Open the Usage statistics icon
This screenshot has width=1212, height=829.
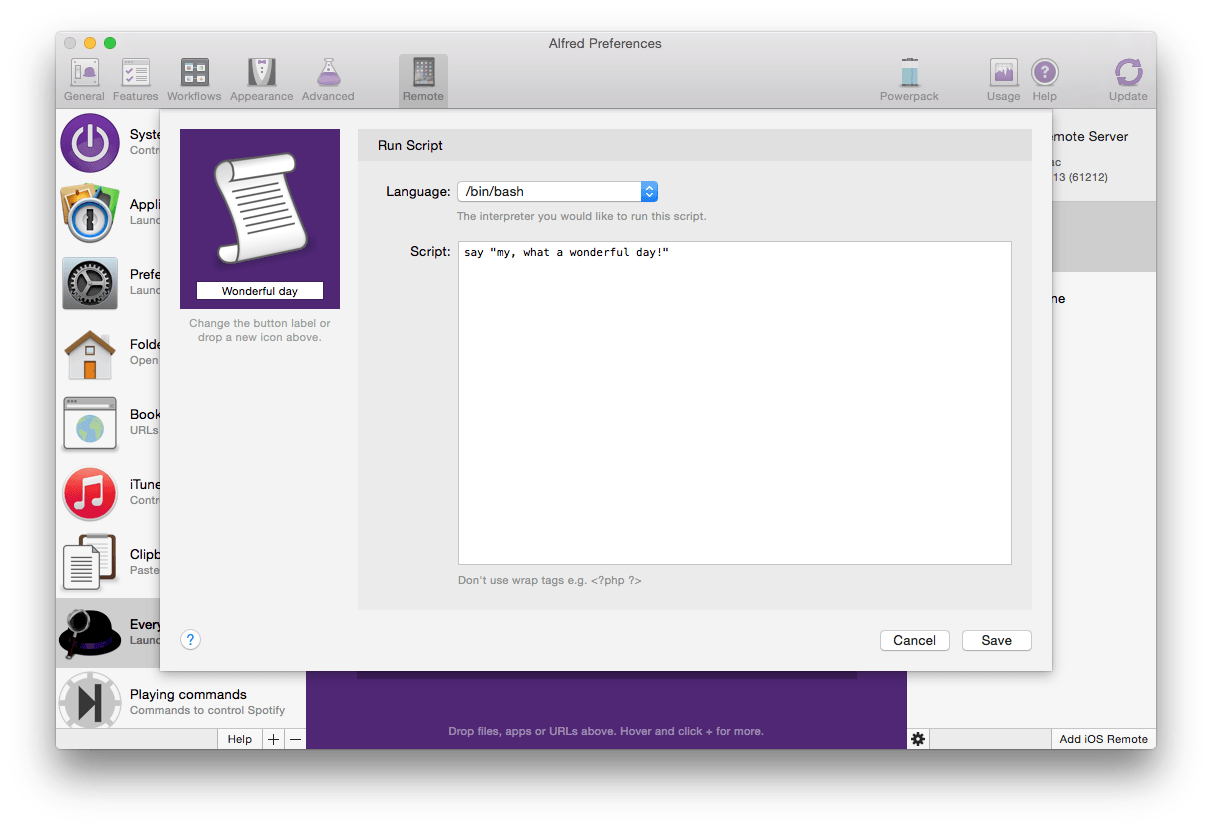tap(1003, 75)
